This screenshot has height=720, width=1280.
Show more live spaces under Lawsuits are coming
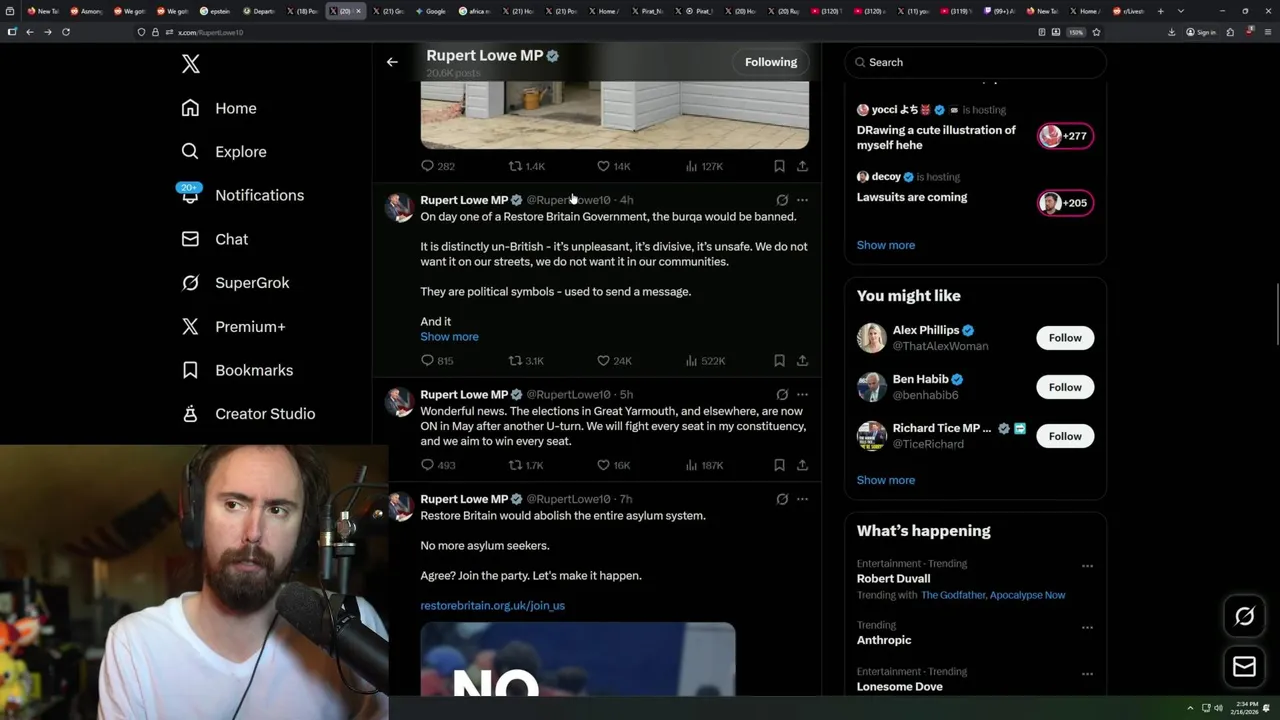pyautogui.click(x=885, y=245)
